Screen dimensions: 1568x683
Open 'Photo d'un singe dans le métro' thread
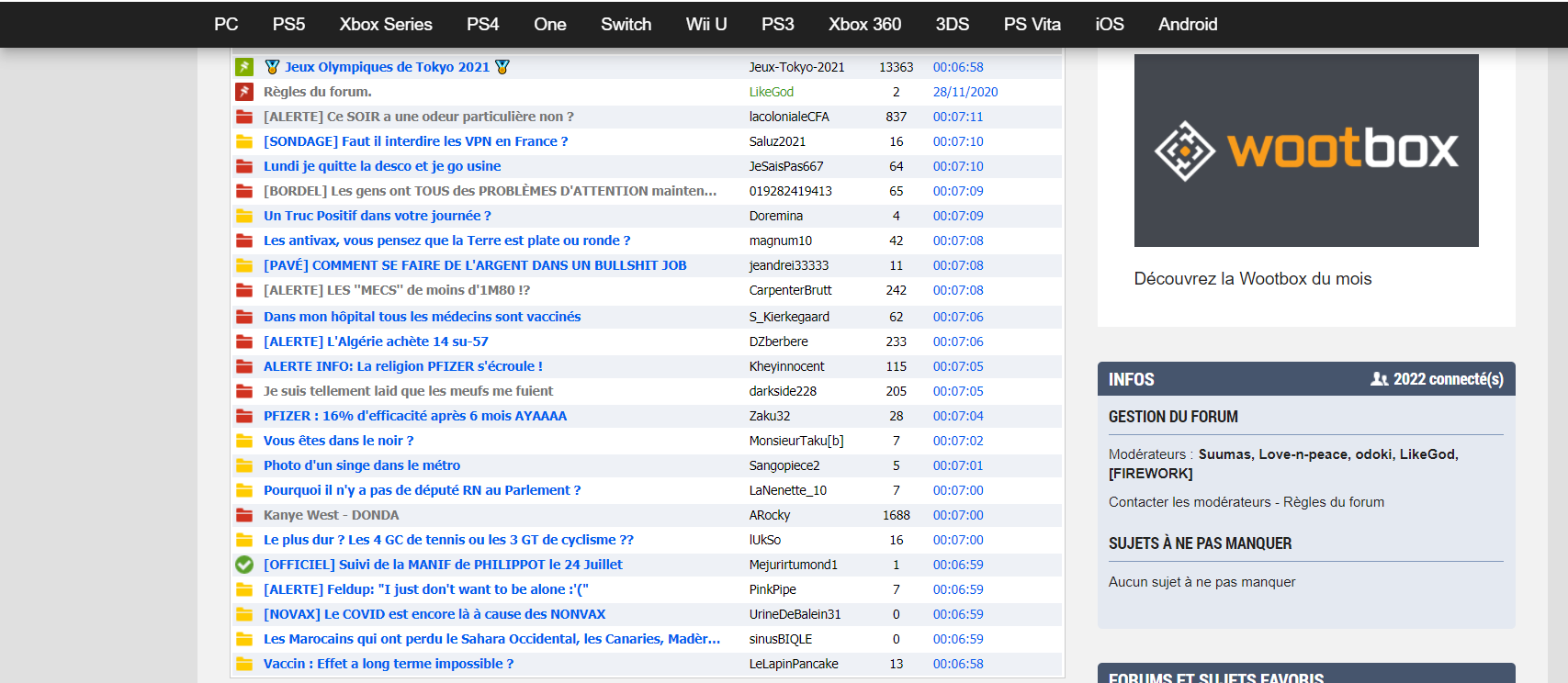click(362, 465)
